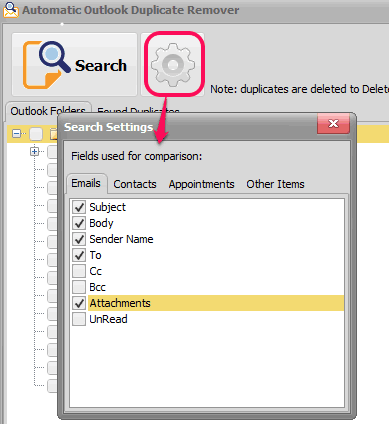This screenshot has width=389, height=424.
Task: Switch to the Contacts tab
Action: [x=135, y=184]
